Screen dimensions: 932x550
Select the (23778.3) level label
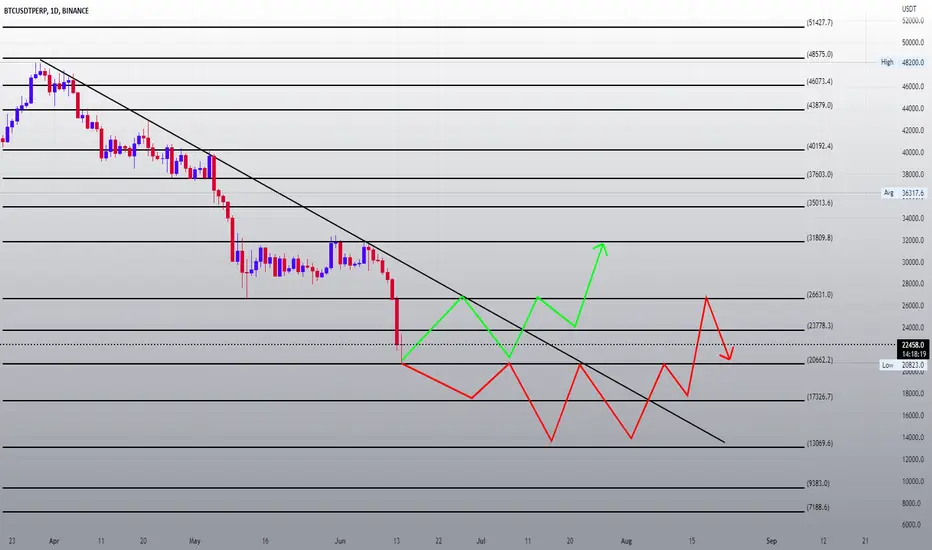(820, 326)
